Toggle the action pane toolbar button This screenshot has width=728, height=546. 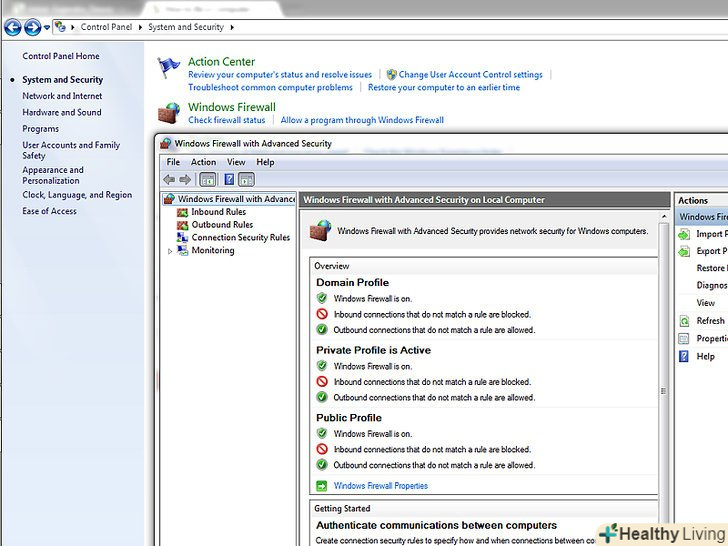(246, 179)
